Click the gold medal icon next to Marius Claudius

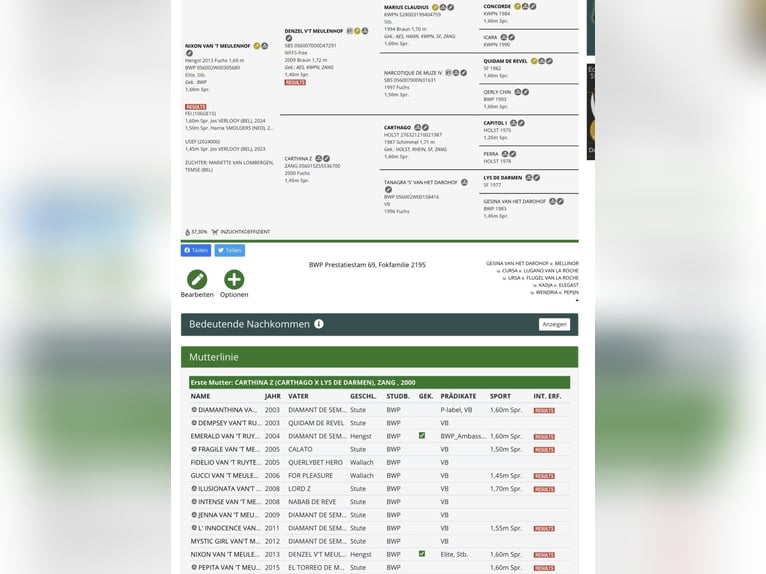tap(435, 7)
